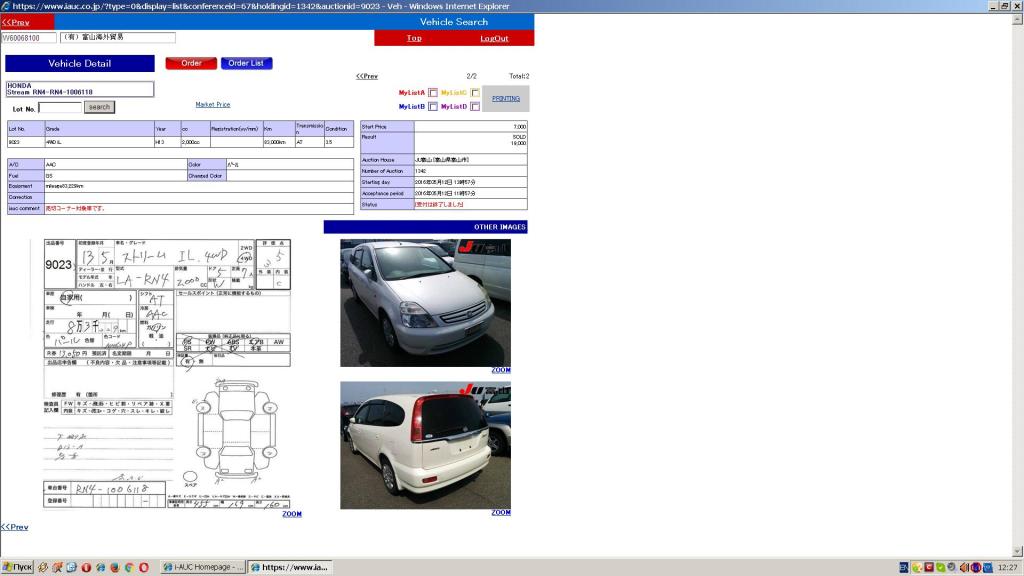
Task: Click the HONDA Stream RN4-1006118 title box
Action: coord(80,89)
